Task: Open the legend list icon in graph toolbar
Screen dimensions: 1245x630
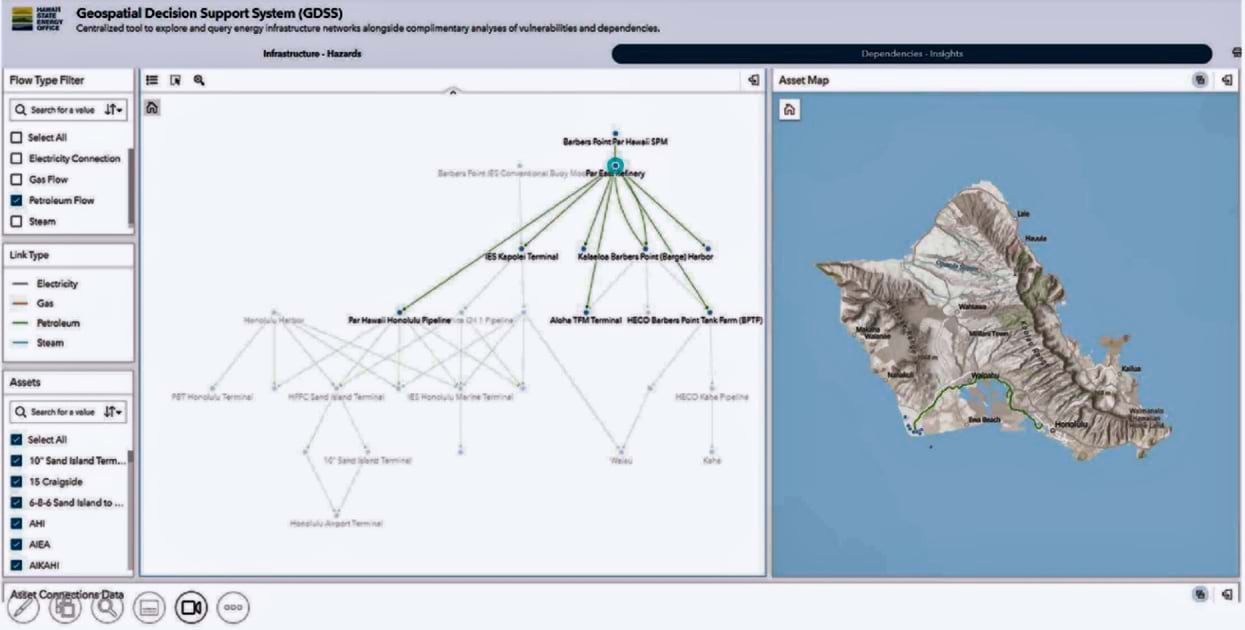Action: [152, 80]
